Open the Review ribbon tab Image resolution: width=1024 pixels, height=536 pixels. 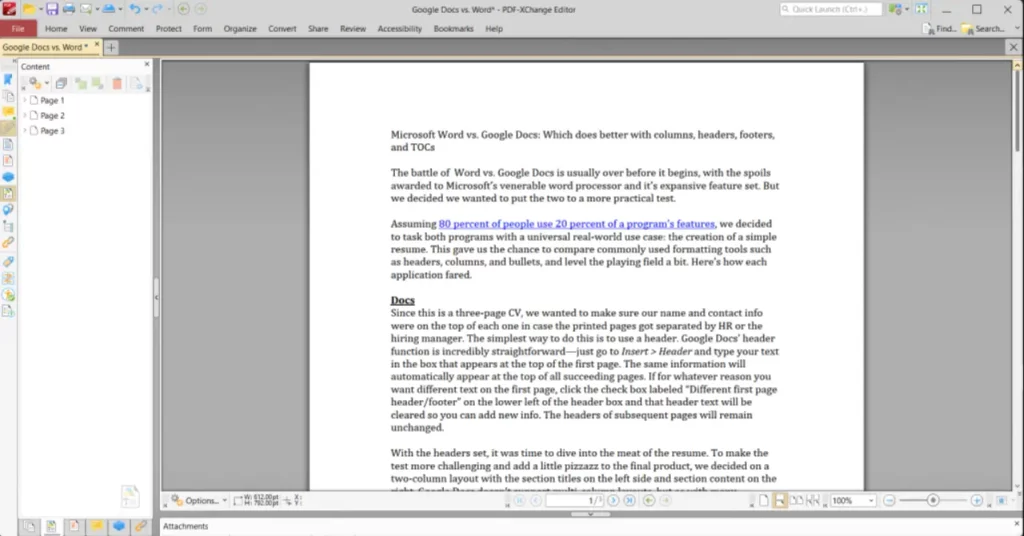pyautogui.click(x=353, y=29)
